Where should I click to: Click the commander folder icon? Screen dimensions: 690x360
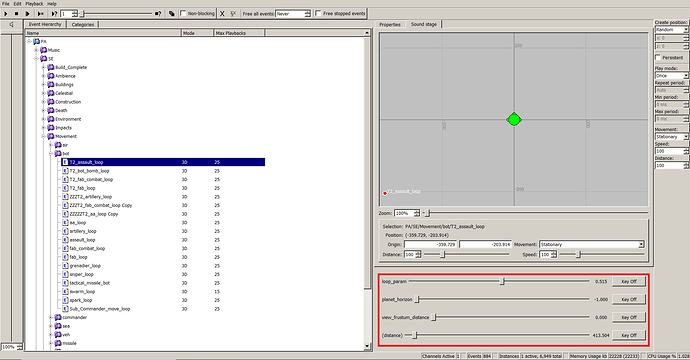point(58,317)
